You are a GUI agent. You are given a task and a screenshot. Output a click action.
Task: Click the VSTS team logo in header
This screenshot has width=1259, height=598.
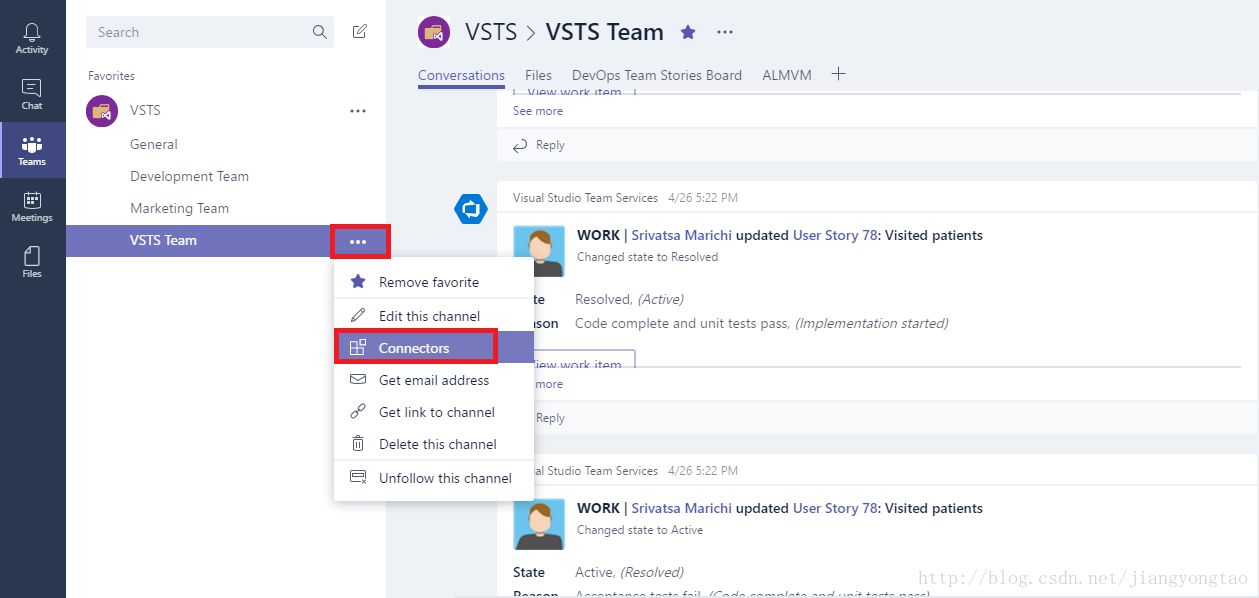(434, 32)
